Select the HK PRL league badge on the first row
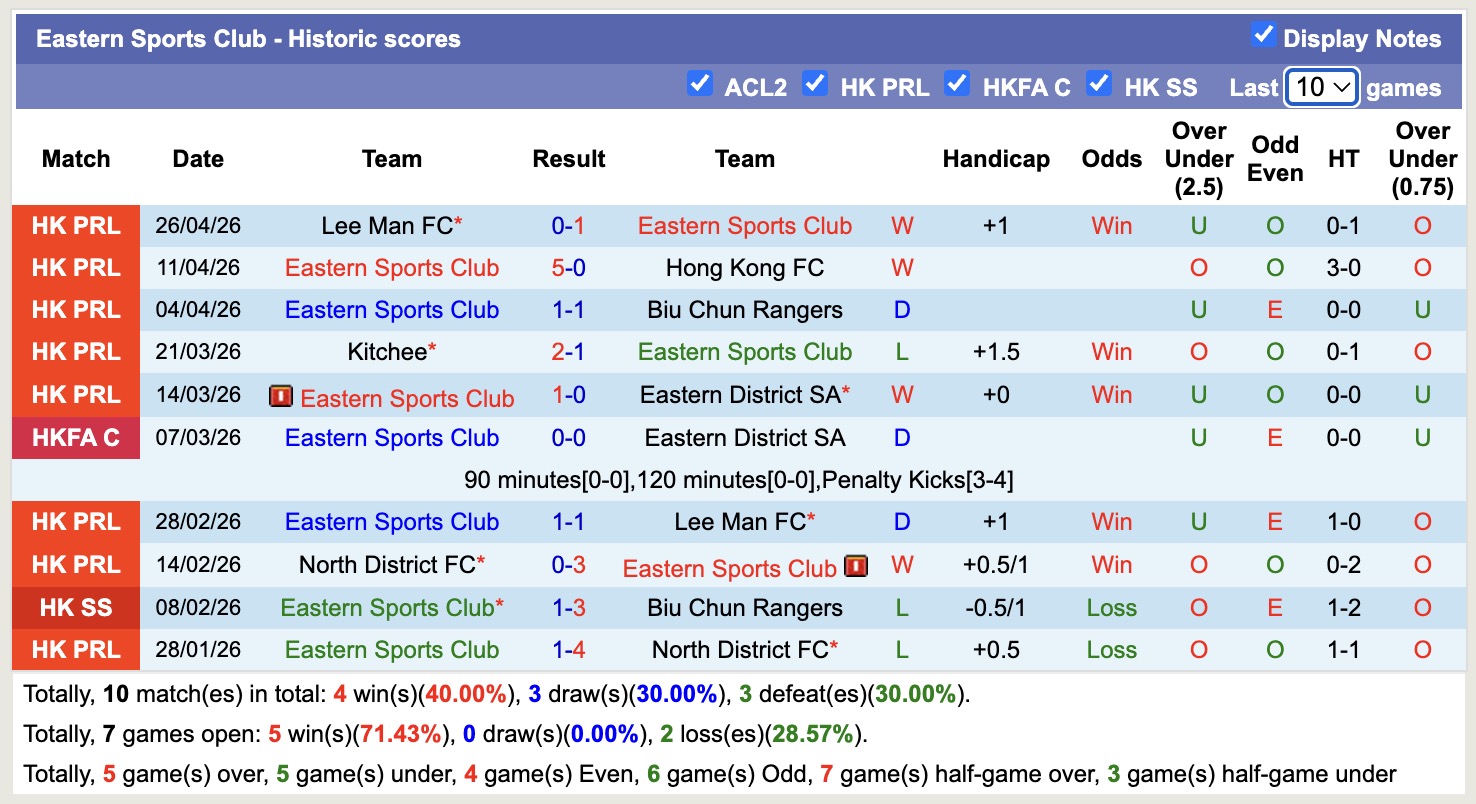The image size is (1476, 804). tap(76, 225)
